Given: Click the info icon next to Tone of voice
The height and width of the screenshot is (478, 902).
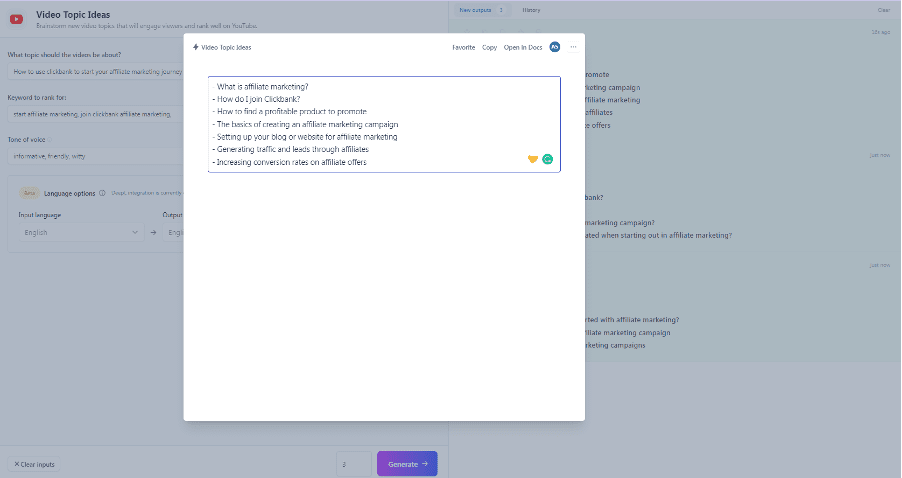Looking at the screenshot, I should coord(49,140).
